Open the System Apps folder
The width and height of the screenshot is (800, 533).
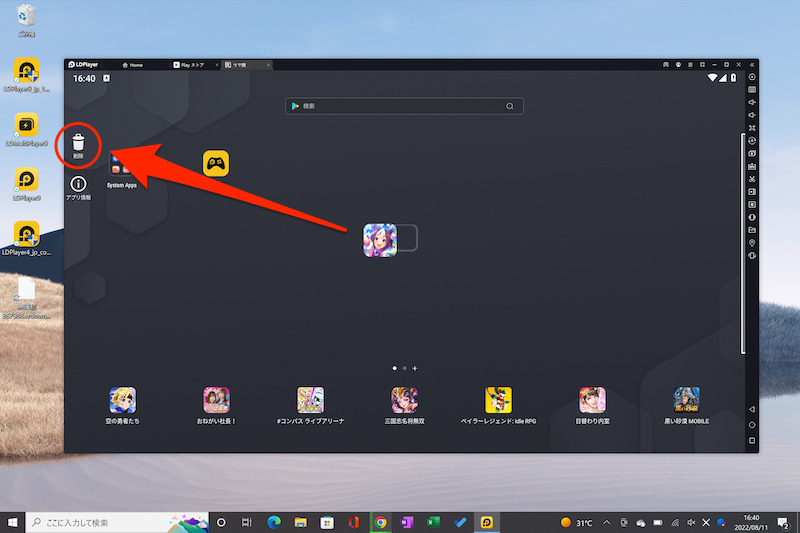(x=122, y=166)
